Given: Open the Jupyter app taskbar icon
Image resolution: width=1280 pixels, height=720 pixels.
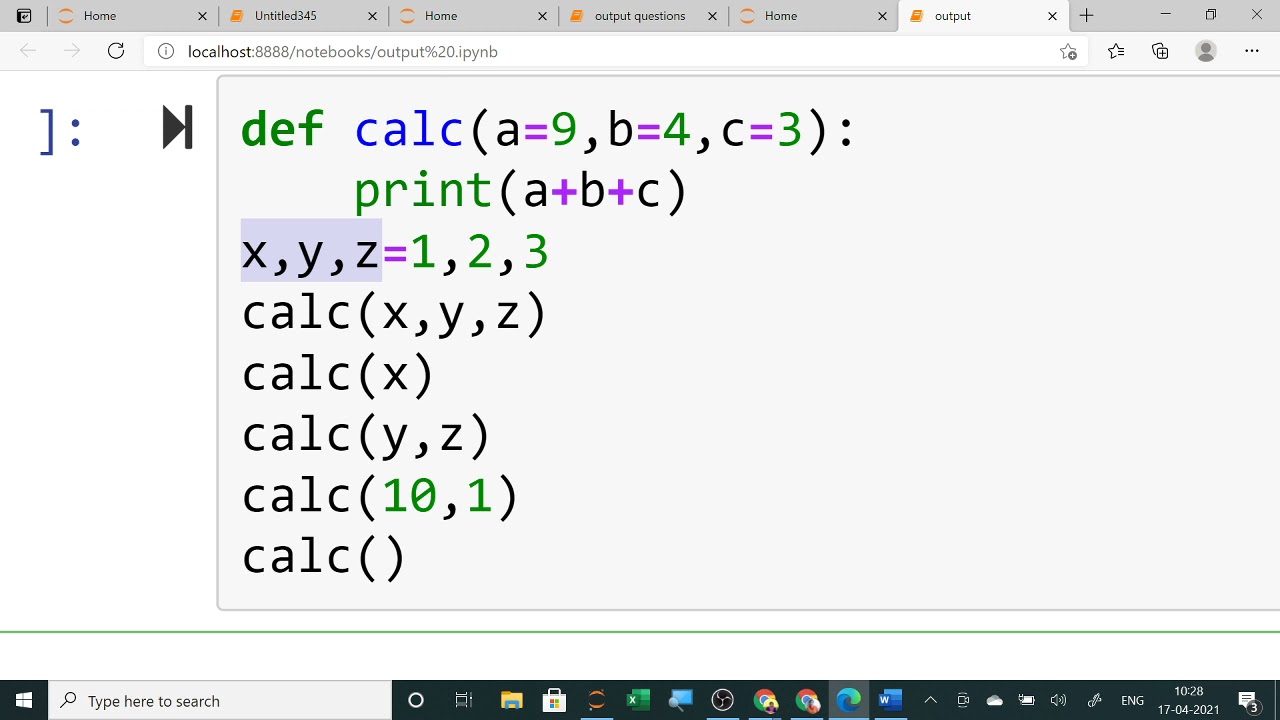Looking at the screenshot, I should coord(596,700).
